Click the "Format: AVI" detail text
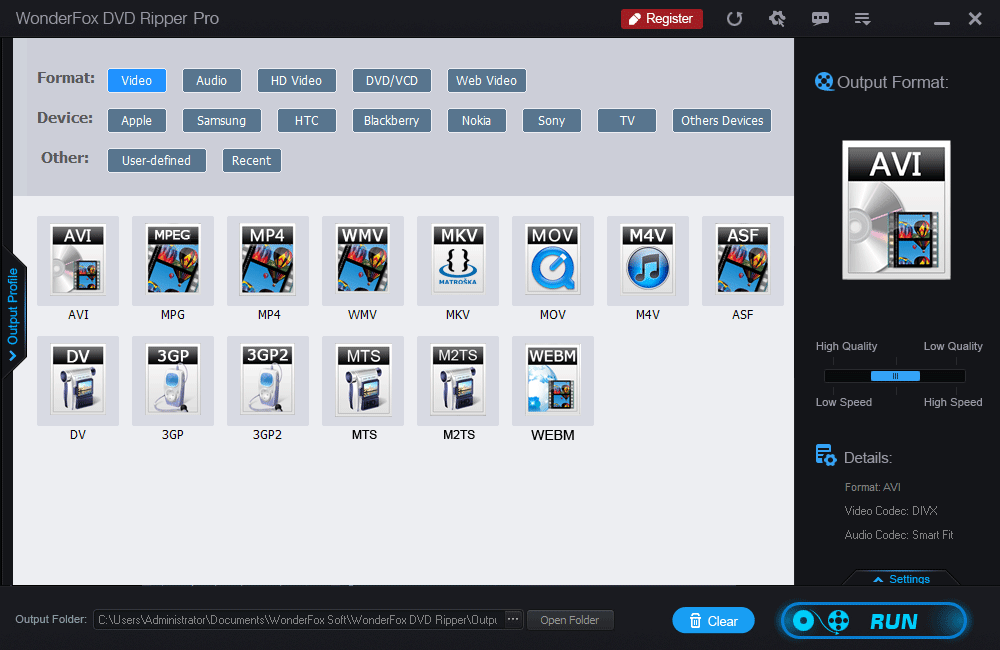 pyautogui.click(x=872, y=487)
